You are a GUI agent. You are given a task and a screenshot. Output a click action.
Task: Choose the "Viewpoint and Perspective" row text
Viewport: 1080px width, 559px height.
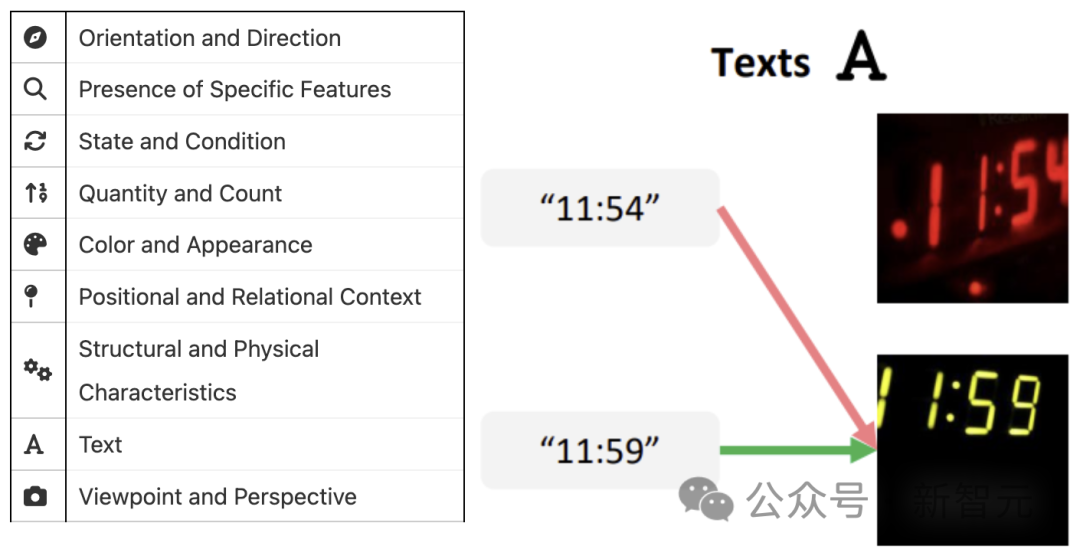point(218,497)
